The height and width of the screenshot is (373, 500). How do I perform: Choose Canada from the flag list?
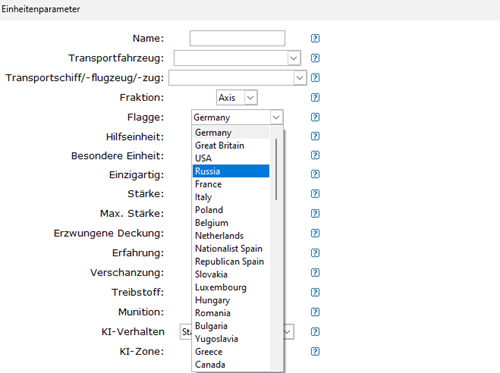(x=231, y=364)
